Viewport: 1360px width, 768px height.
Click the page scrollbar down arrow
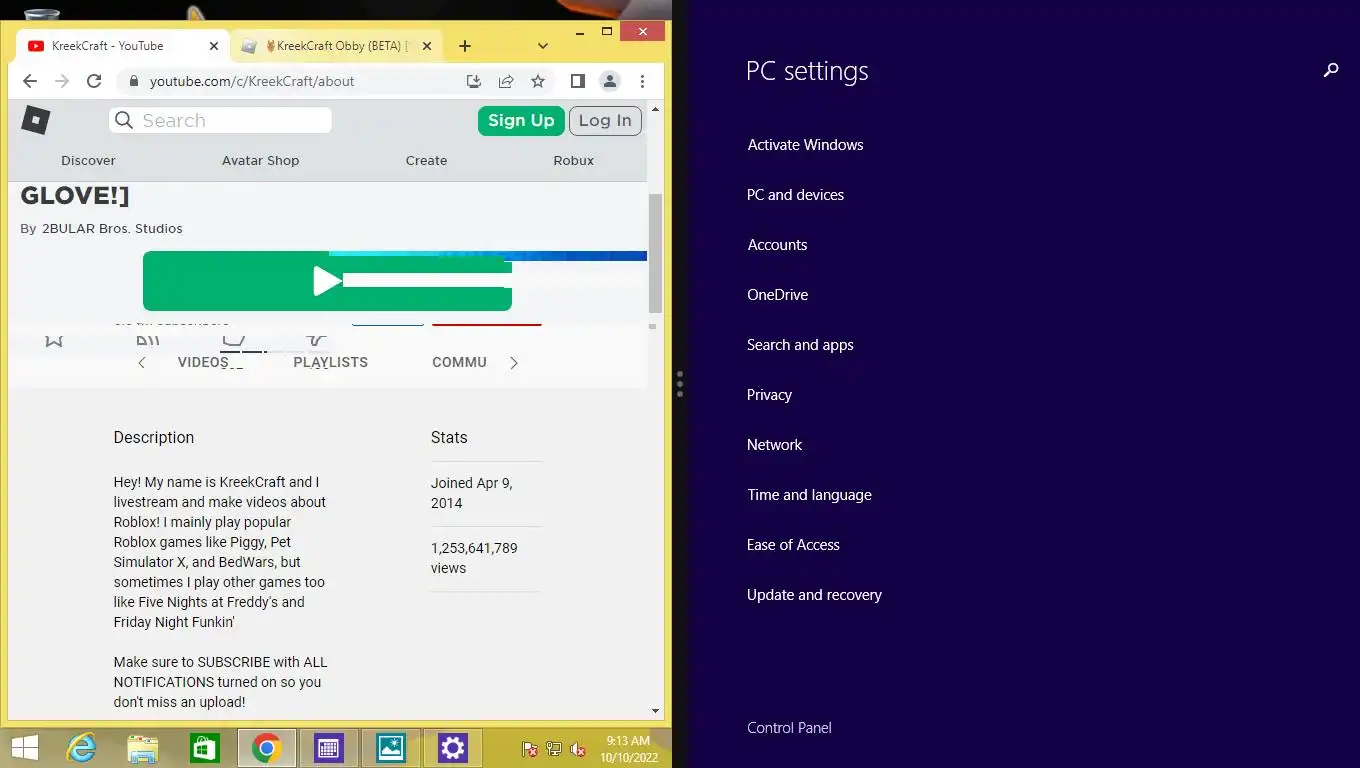coord(656,711)
